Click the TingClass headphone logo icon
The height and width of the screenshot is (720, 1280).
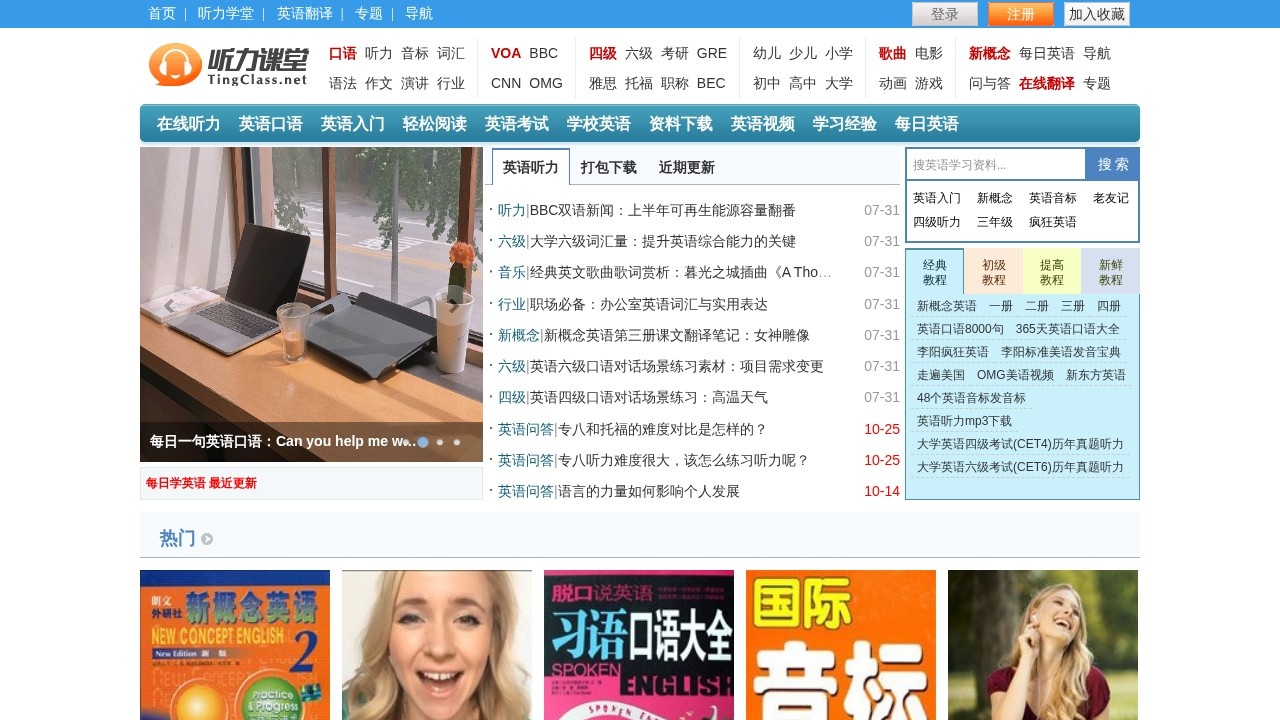pyautogui.click(x=176, y=66)
